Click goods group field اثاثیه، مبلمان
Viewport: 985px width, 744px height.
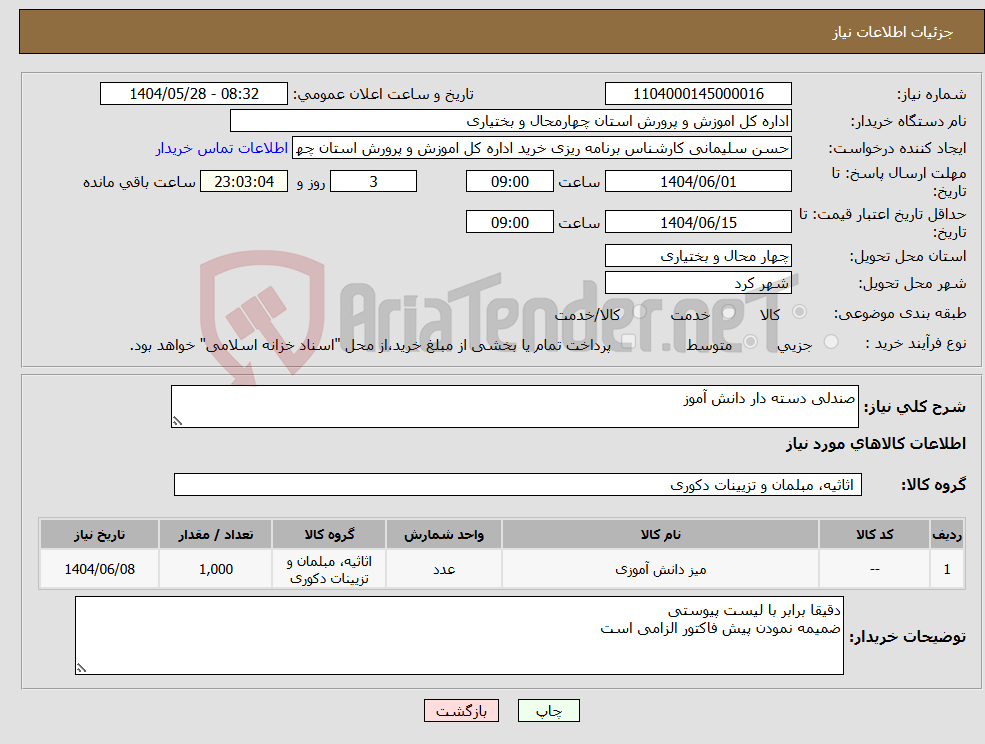(518, 484)
